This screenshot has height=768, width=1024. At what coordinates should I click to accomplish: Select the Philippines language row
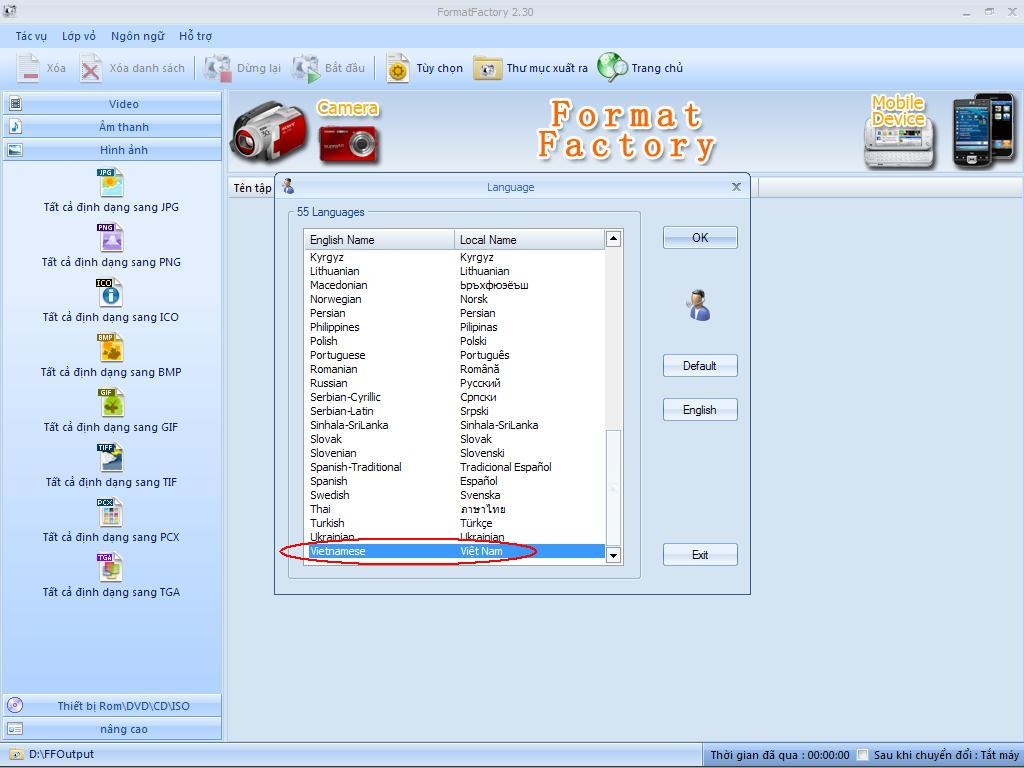455,327
